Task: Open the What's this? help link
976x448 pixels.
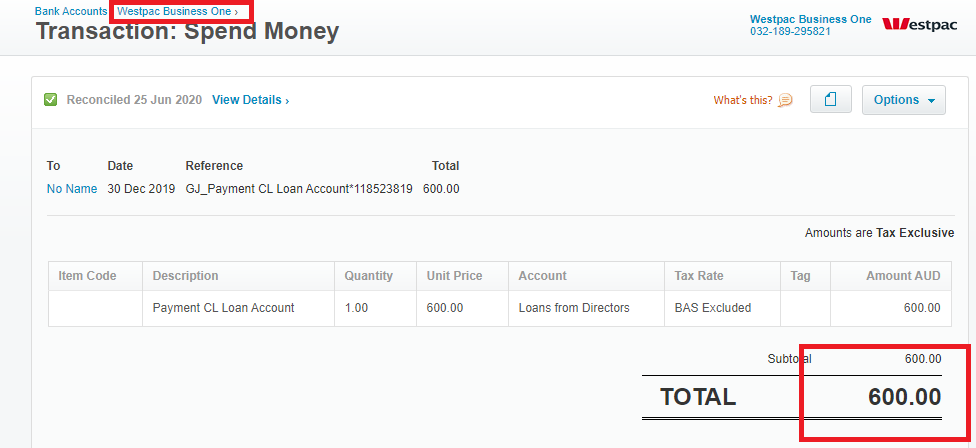Action: coord(743,100)
